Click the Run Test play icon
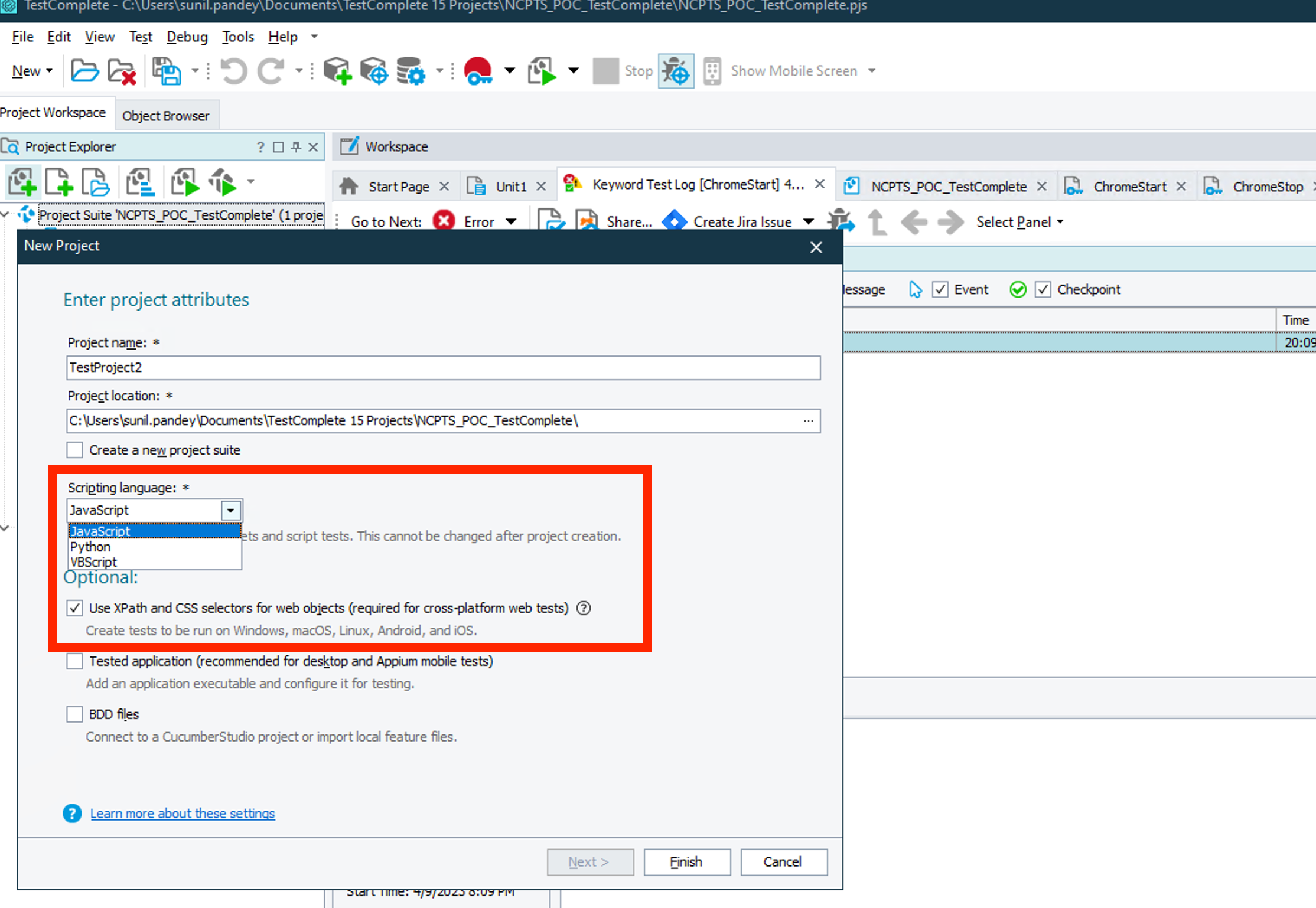Viewport: 1316px width, 908px height. pos(542,71)
